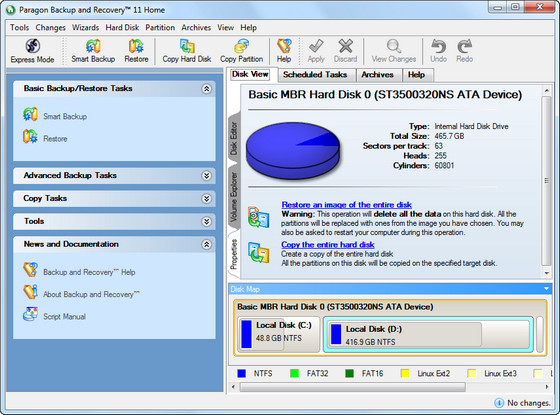The height and width of the screenshot is (415, 560).
Task: Click the Redo arrow icon
Action: (x=465, y=45)
